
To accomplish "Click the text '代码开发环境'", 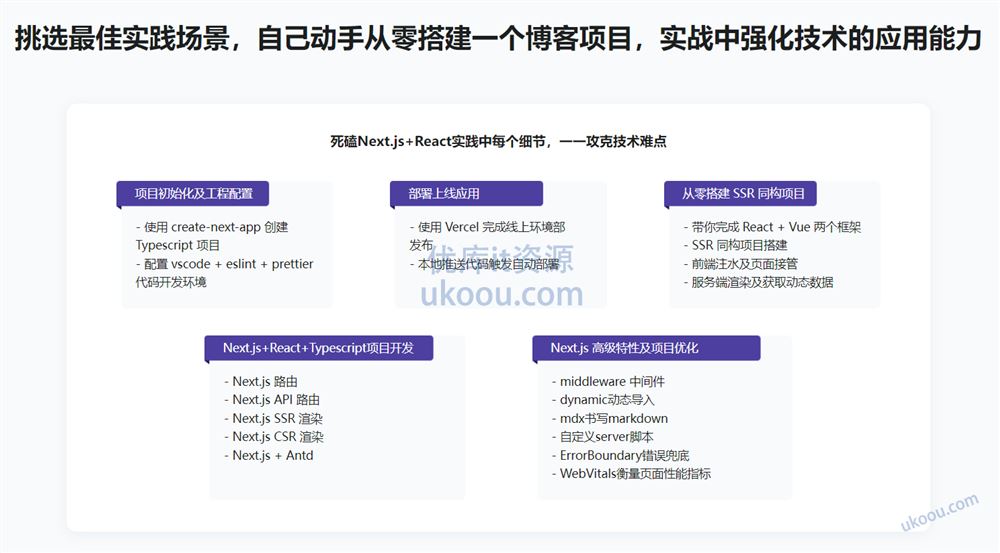I will click(x=171, y=282).
